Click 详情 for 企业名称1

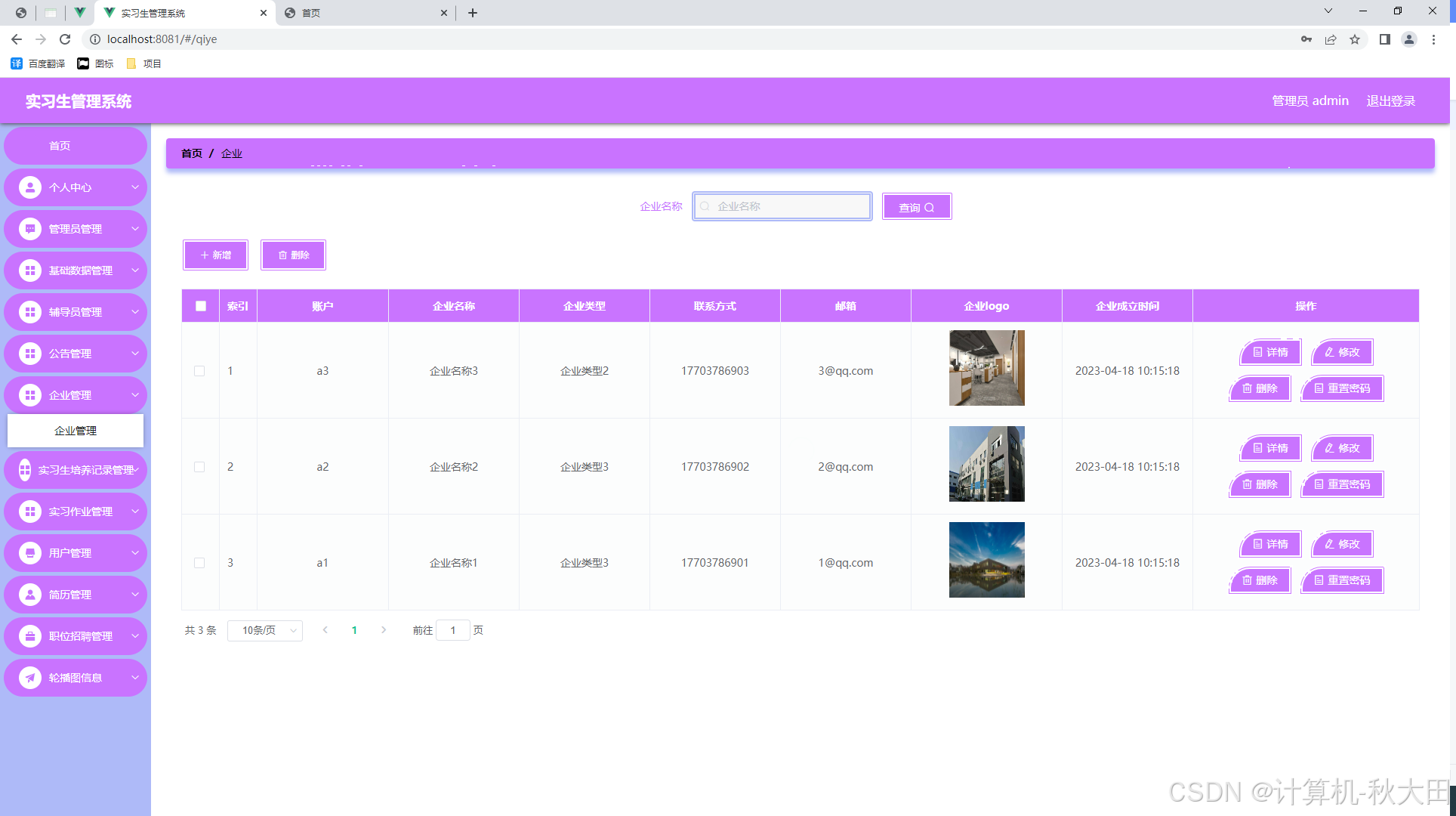click(1271, 544)
